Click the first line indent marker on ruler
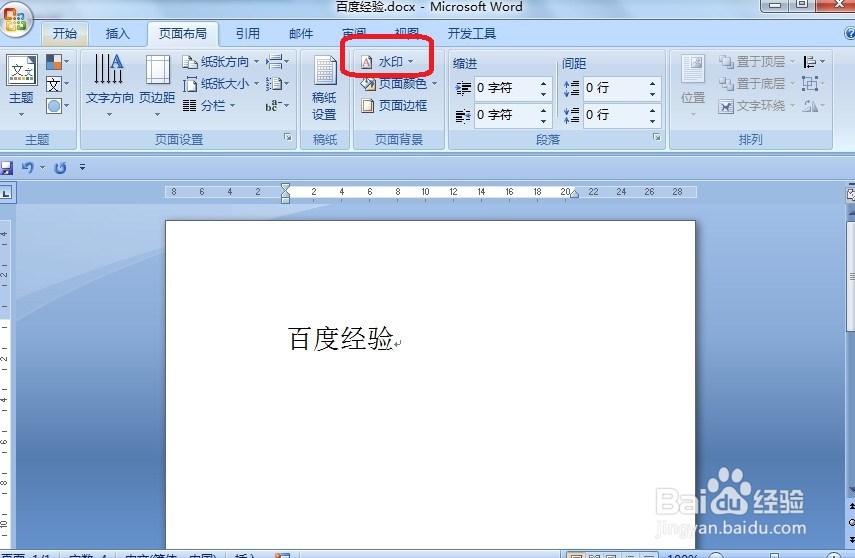The height and width of the screenshot is (558, 855). (285, 188)
